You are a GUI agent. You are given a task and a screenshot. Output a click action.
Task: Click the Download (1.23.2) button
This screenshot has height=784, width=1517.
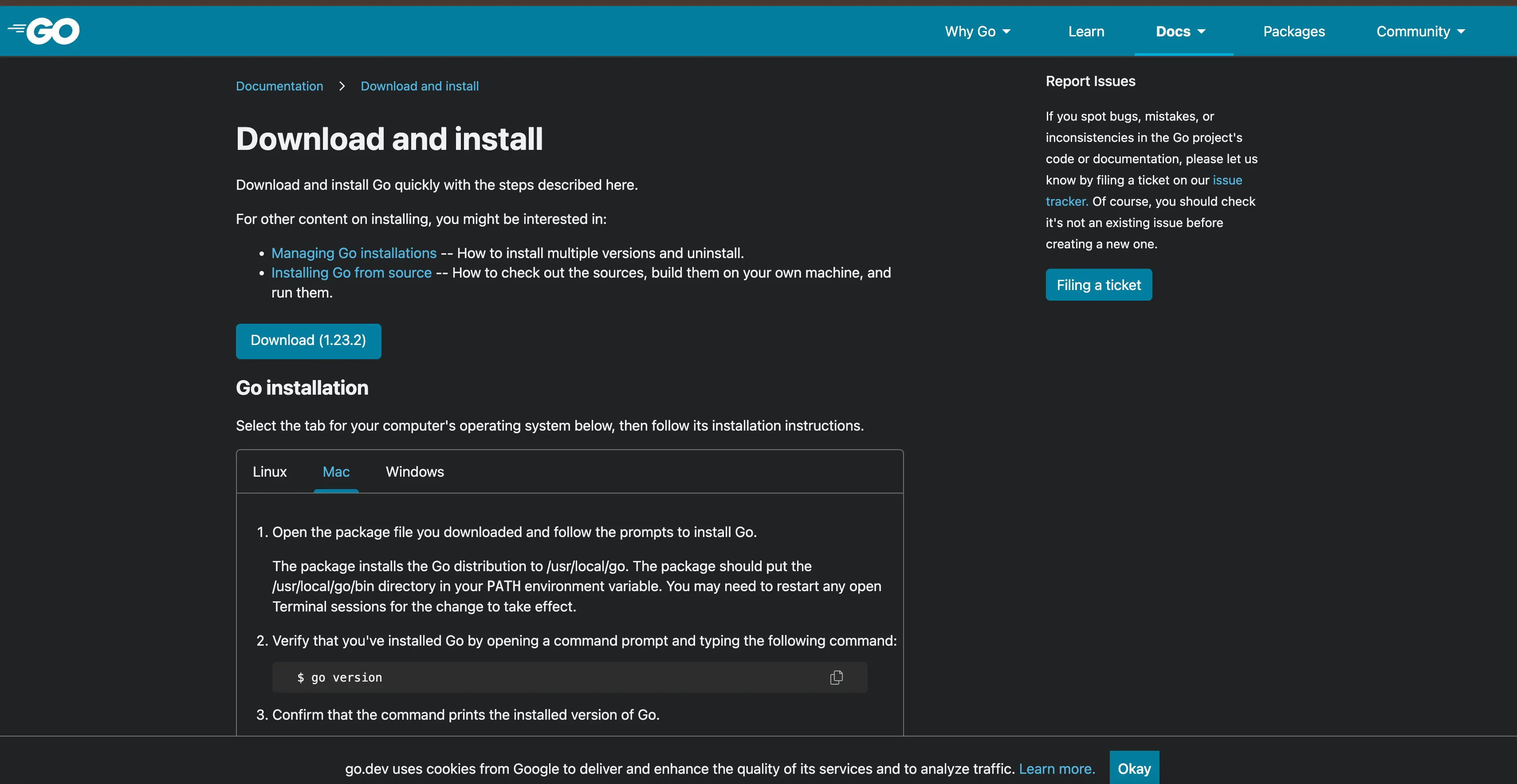[309, 341]
